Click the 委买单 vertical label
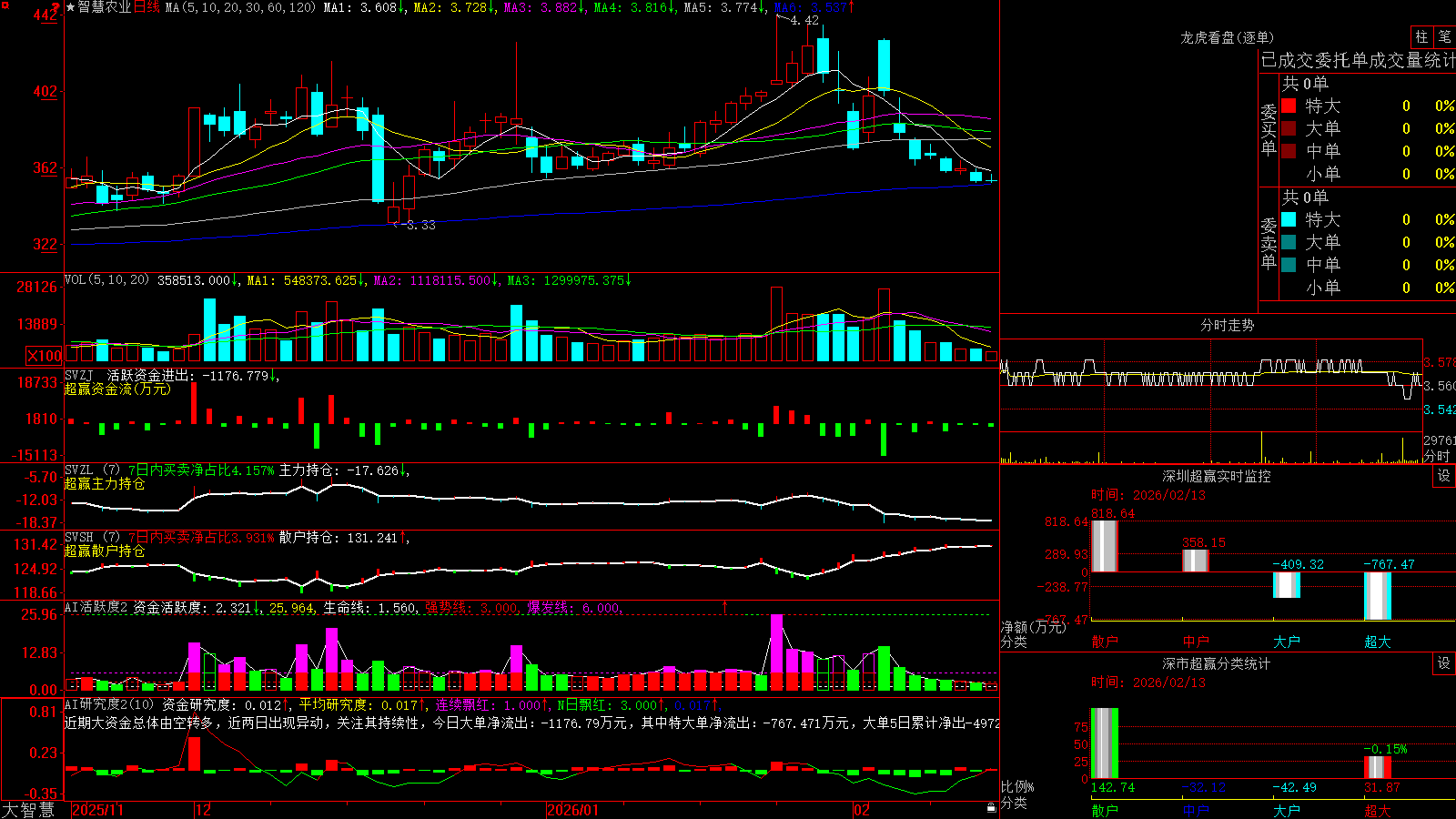 tap(1269, 129)
